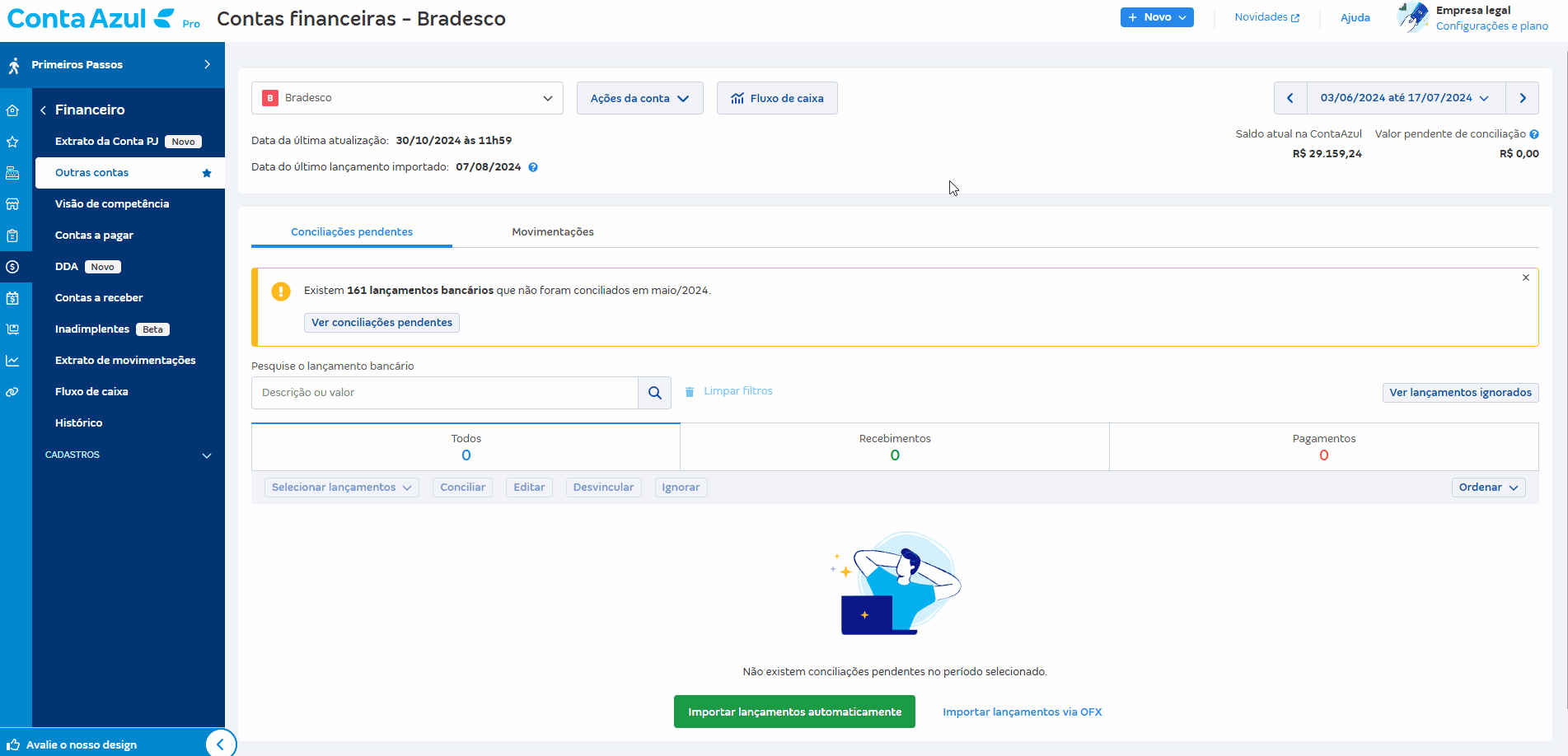This screenshot has width=1568, height=756.
Task: Unfavorite Outras contas with the star
Action: pos(207,173)
